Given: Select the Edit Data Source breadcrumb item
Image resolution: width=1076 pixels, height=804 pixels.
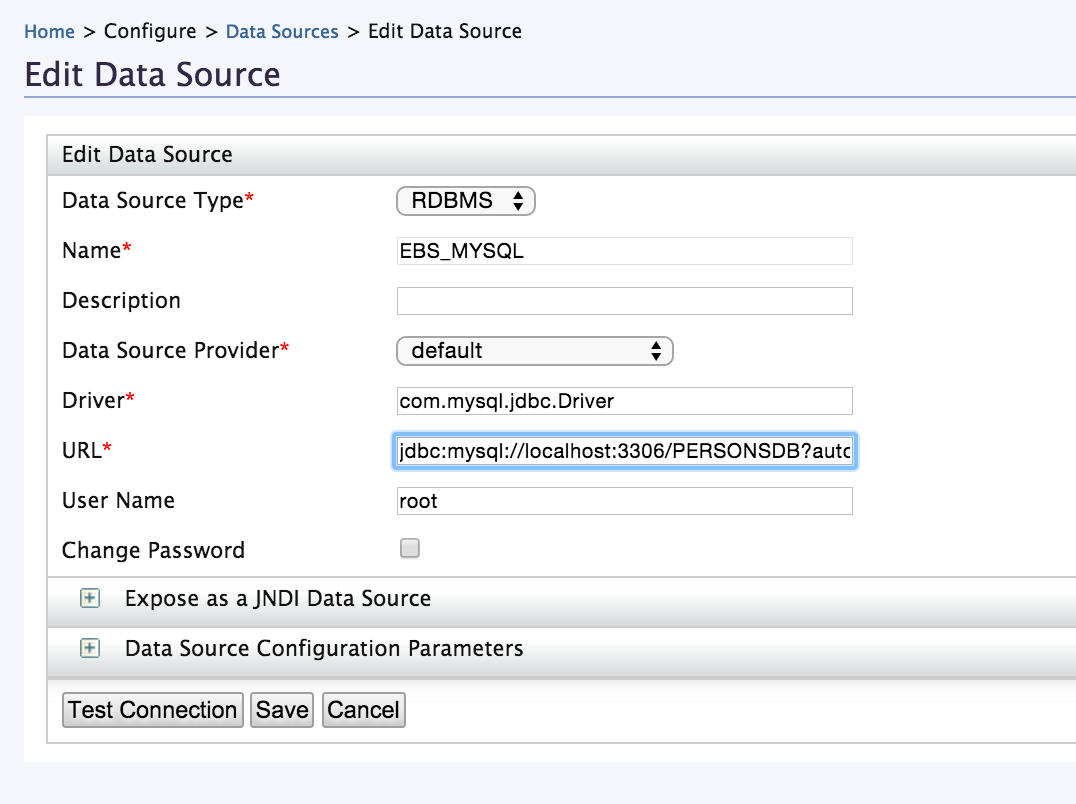Looking at the screenshot, I should point(444,31).
